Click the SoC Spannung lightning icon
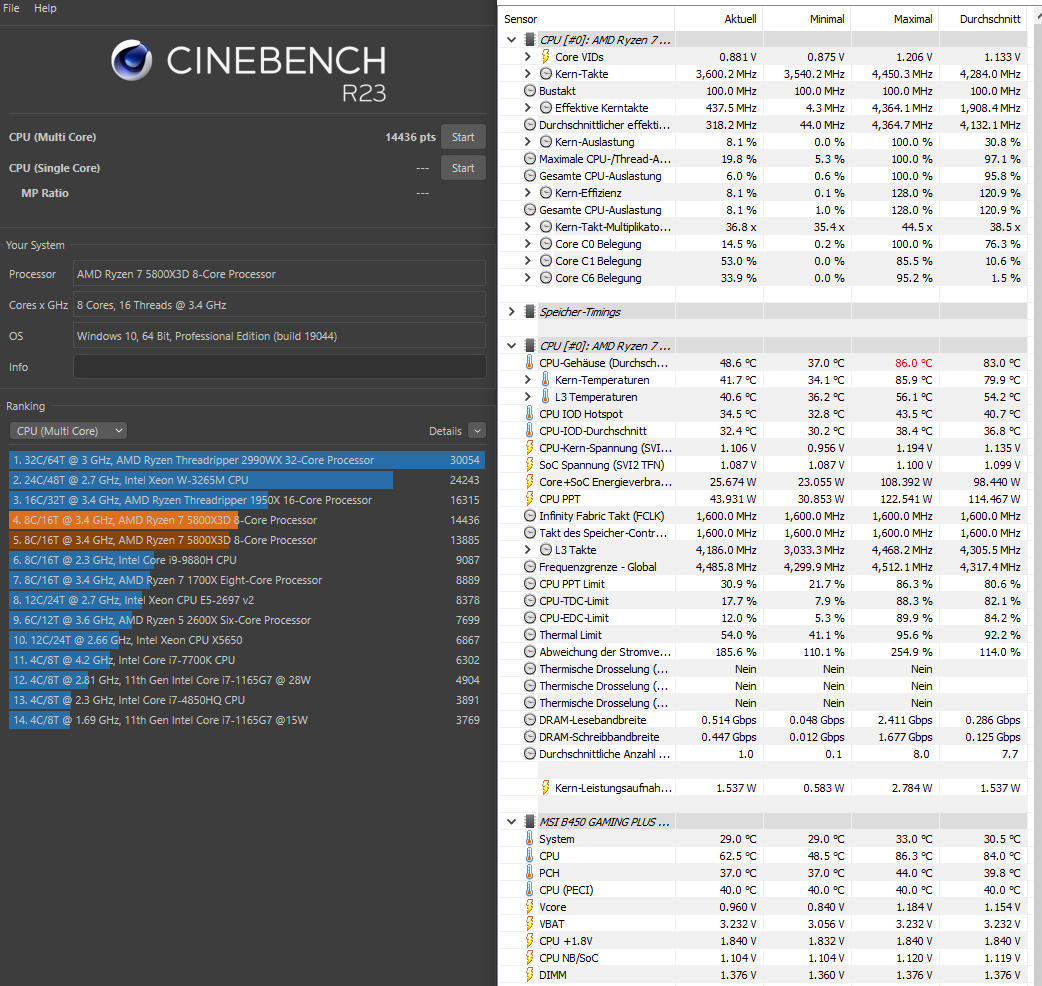This screenshot has width=1042, height=986. point(530,464)
